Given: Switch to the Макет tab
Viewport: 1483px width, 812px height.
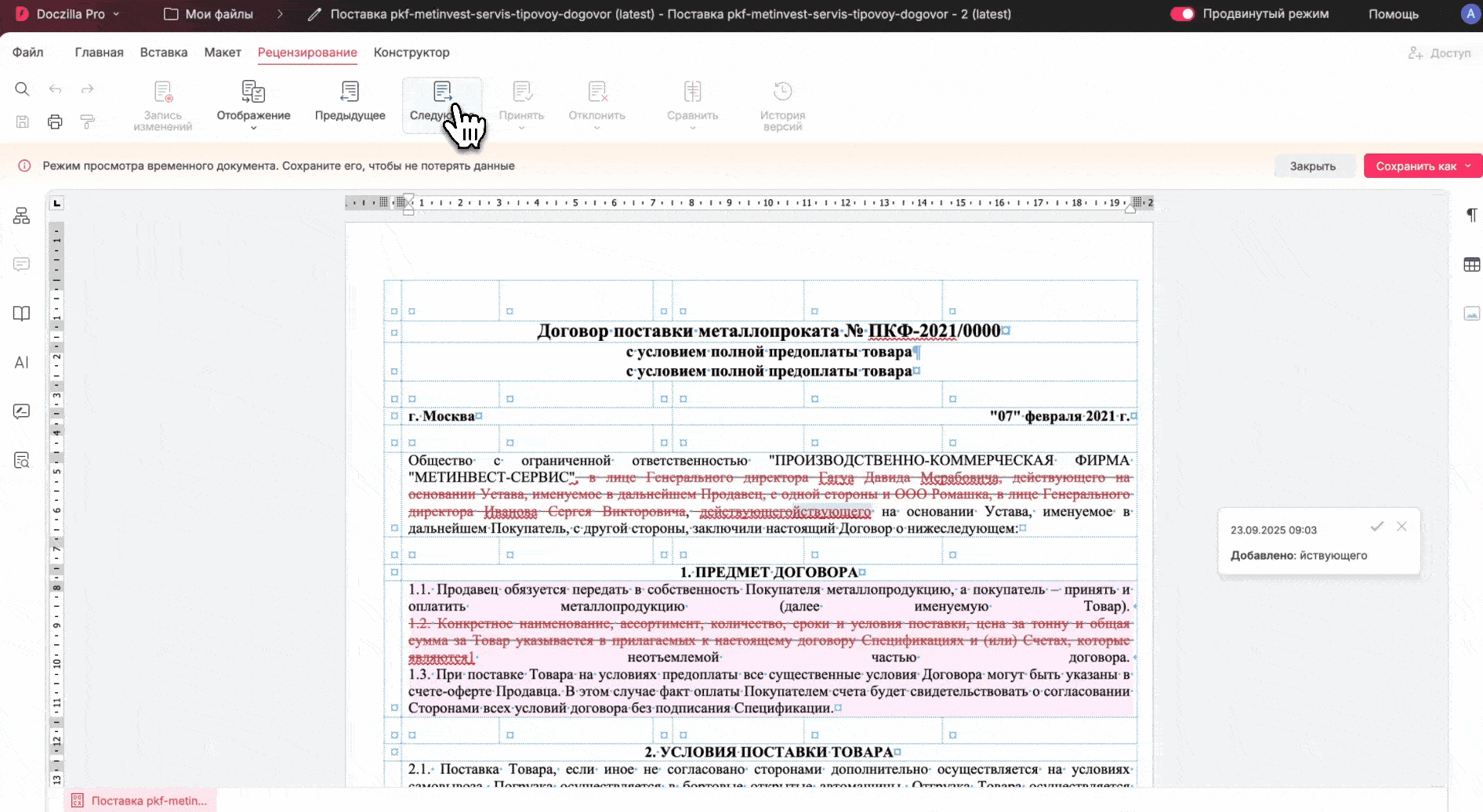Looking at the screenshot, I should point(223,53).
